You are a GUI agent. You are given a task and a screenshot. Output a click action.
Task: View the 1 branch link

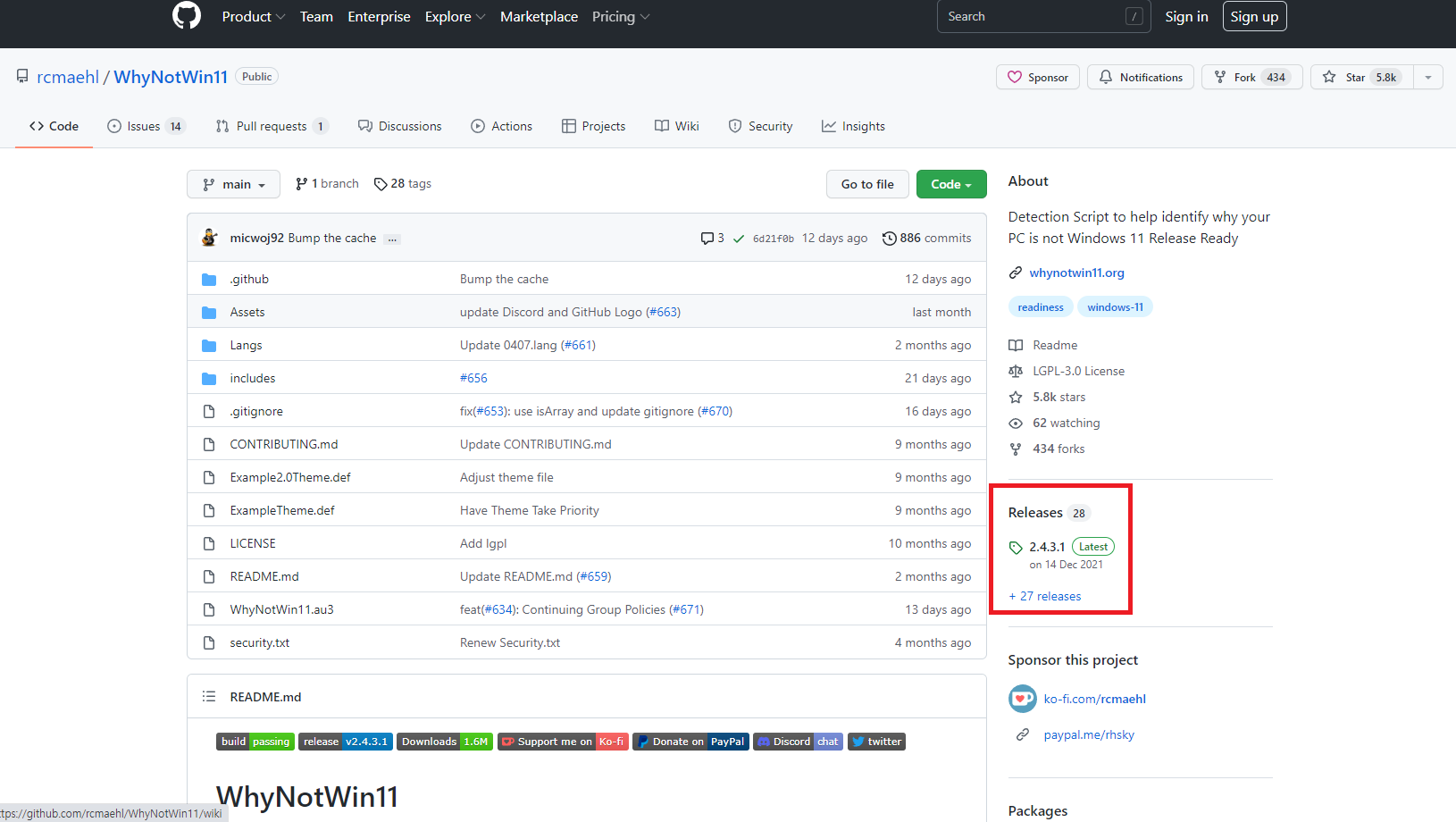(x=327, y=183)
